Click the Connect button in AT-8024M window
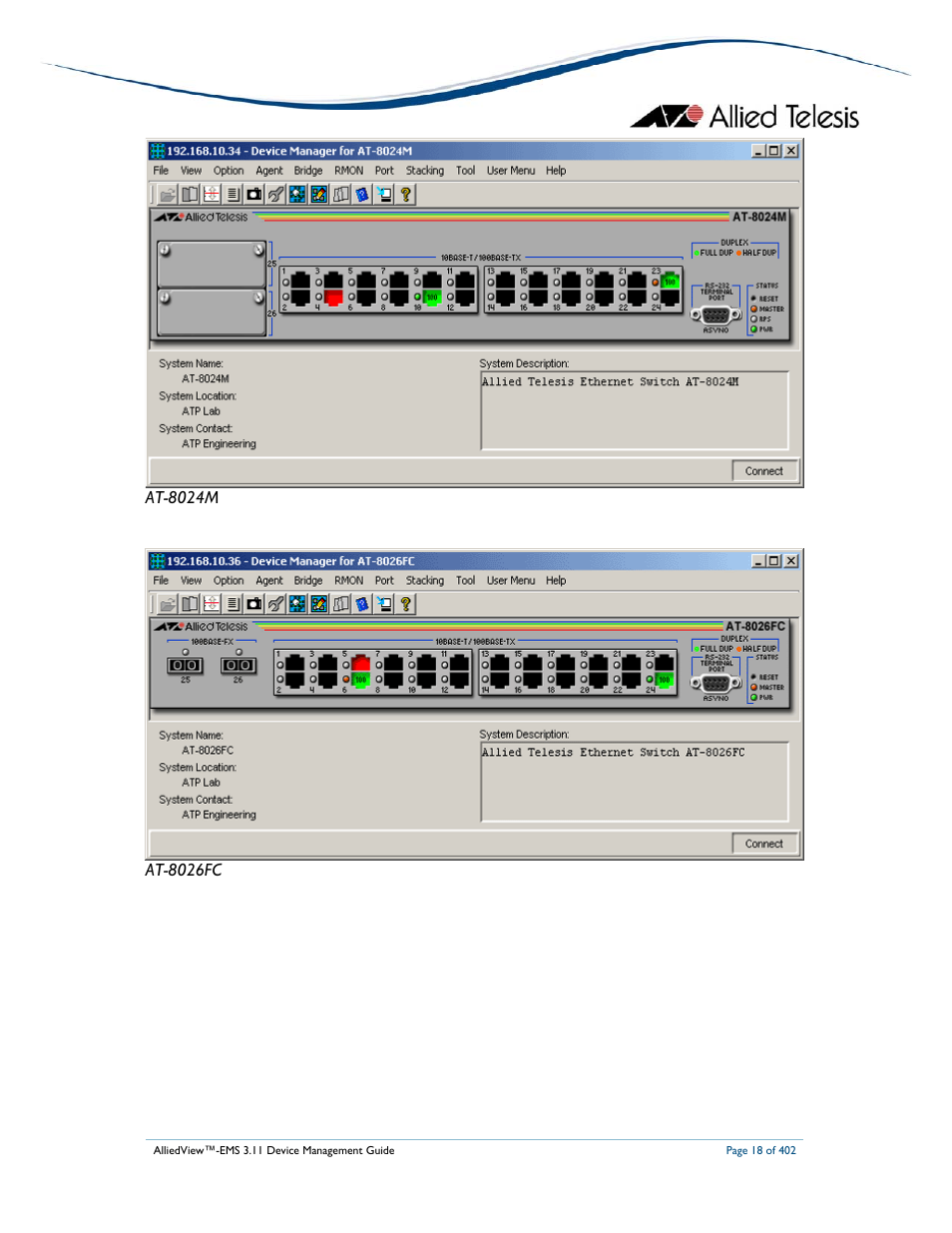952x1233 pixels. [764, 471]
